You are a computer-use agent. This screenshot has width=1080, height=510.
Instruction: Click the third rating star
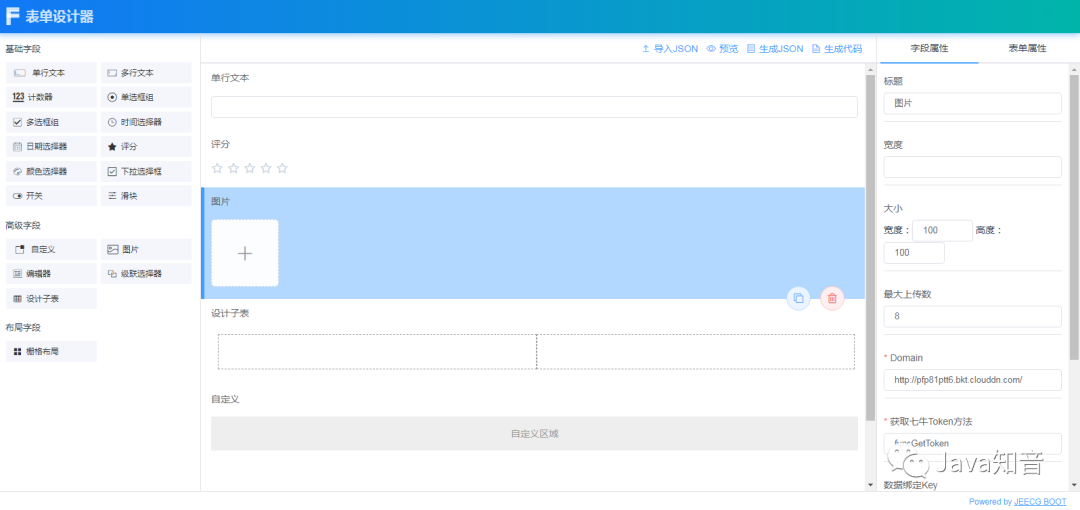[x=250, y=168]
